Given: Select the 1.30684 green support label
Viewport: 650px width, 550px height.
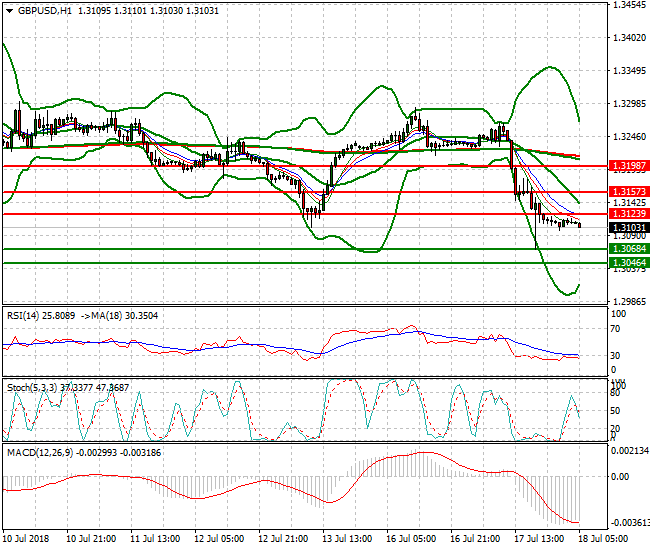Looking at the screenshot, I should coord(630,248).
